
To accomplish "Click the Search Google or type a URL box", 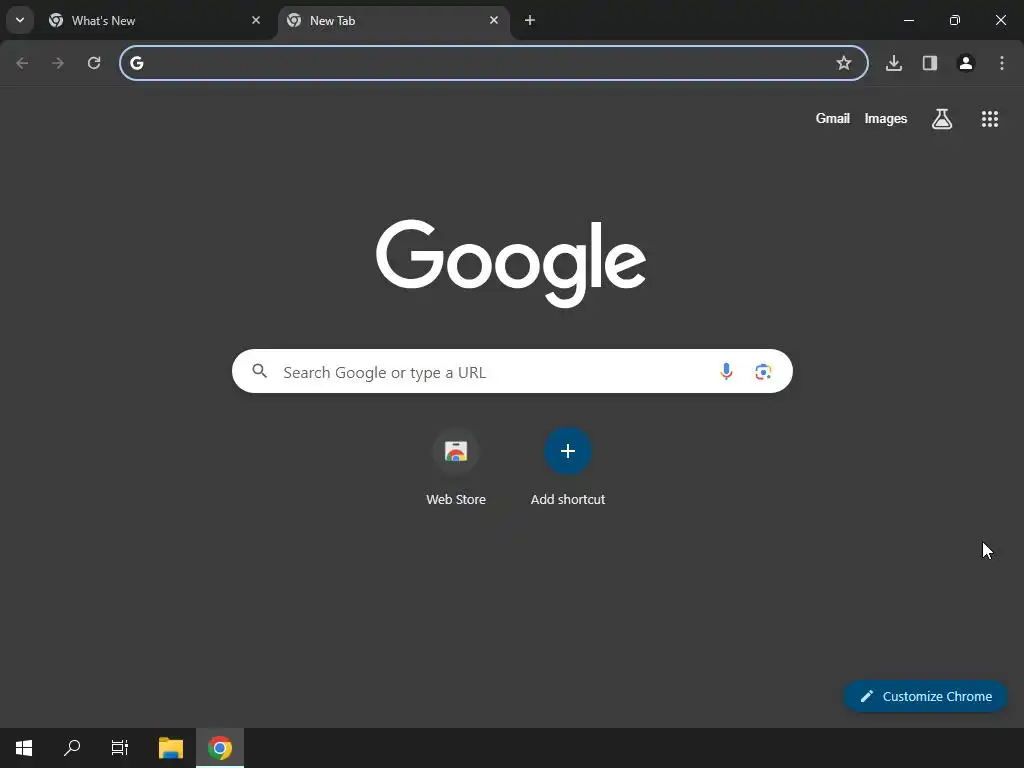I will click(x=512, y=371).
